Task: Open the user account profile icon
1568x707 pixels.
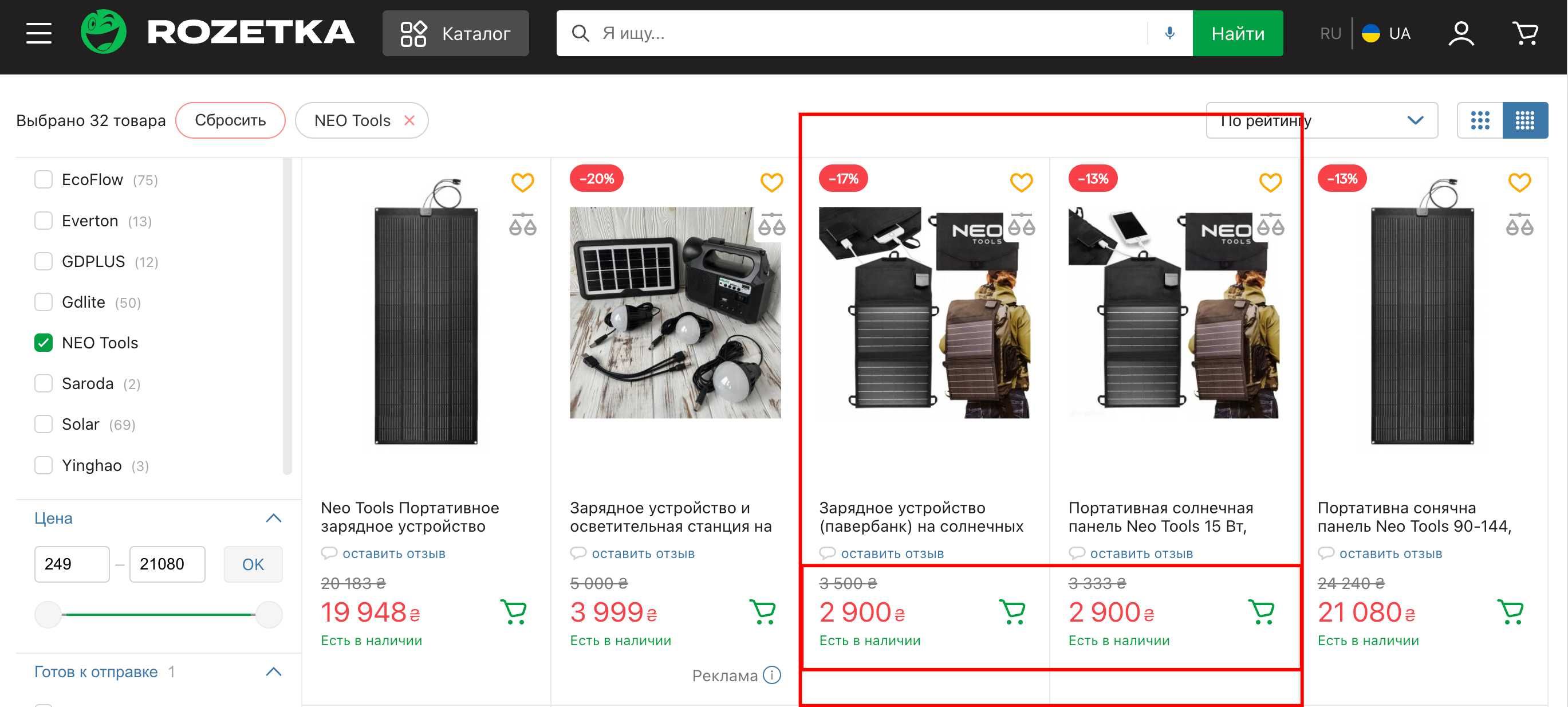Action: coord(1461,33)
